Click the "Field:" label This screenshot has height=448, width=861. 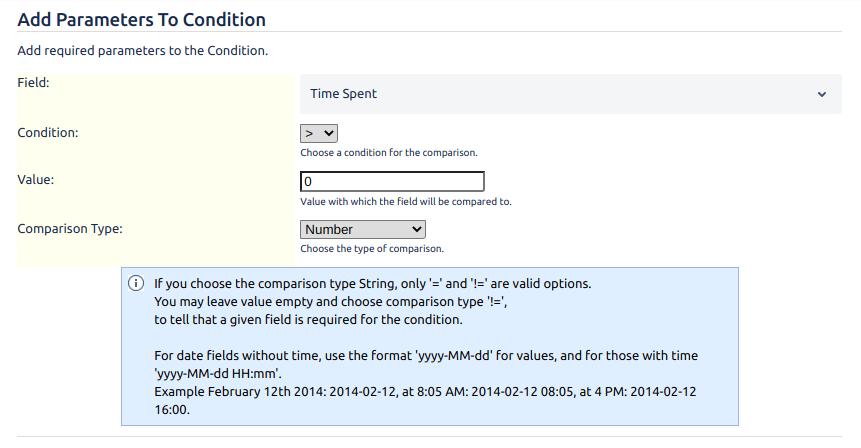(34, 82)
